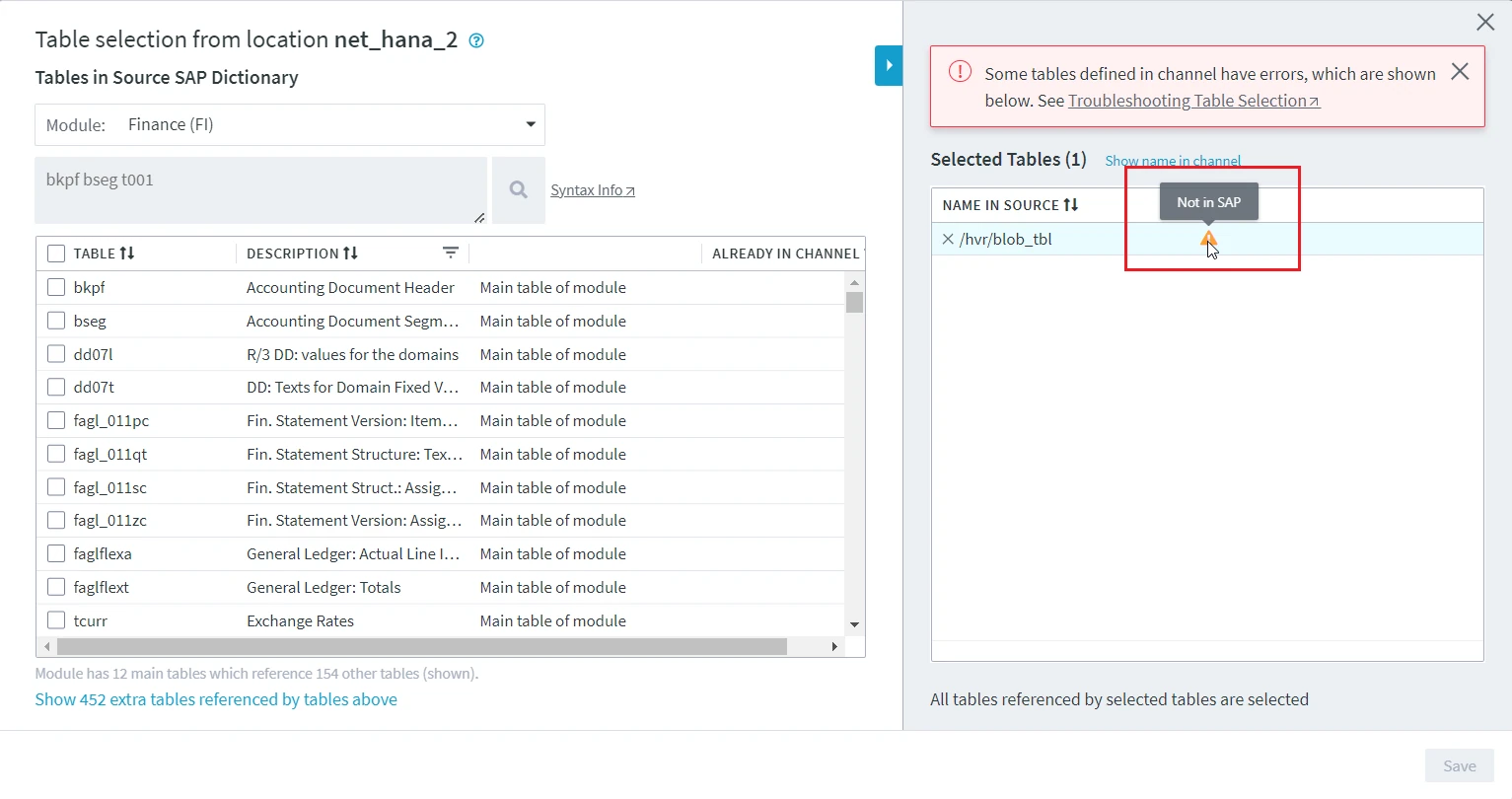Toggle the select-all checkbox in table header
The height and width of the screenshot is (799, 1512).
[56, 254]
